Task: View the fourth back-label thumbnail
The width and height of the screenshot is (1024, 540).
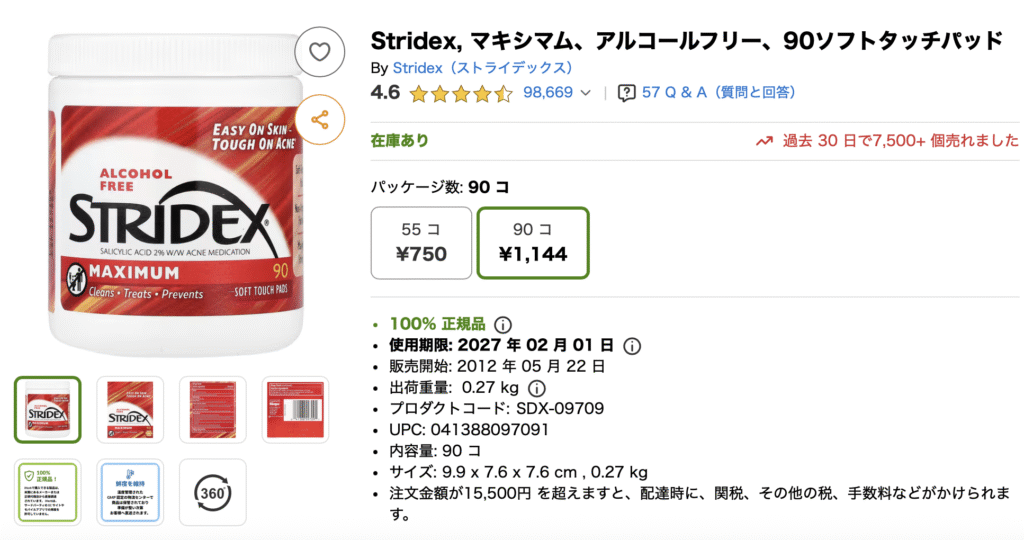Action: coord(295,409)
